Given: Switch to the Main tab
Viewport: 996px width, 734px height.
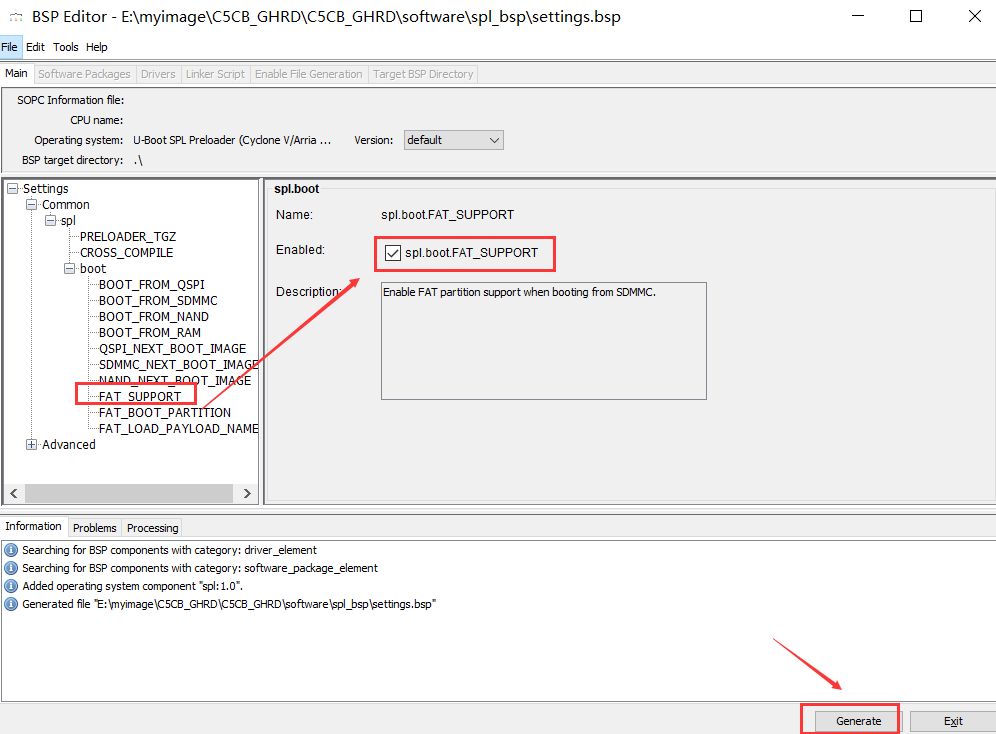Looking at the screenshot, I should [17, 73].
